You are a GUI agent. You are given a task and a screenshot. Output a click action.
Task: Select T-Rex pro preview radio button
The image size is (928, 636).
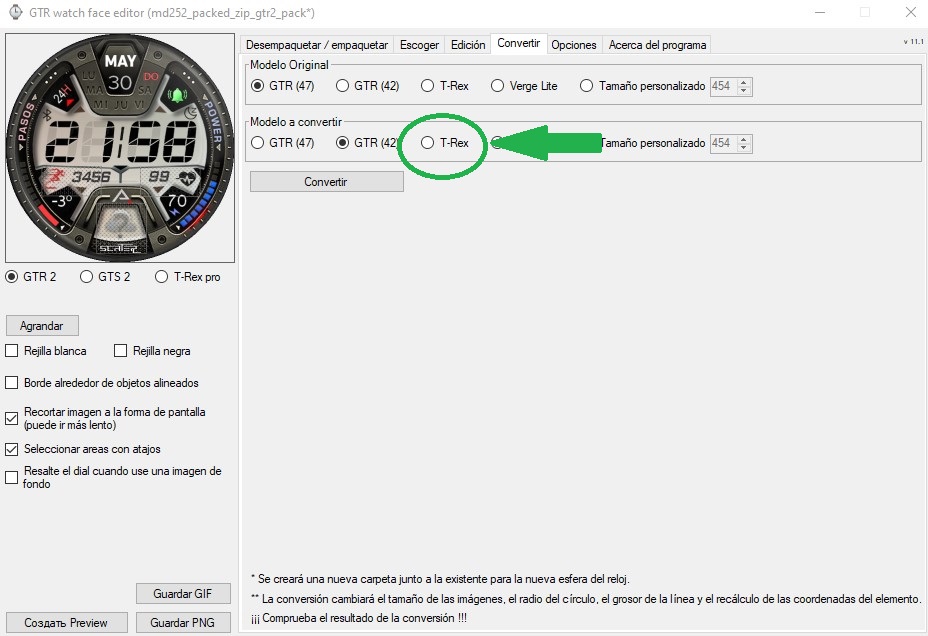[x=162, y=277]
